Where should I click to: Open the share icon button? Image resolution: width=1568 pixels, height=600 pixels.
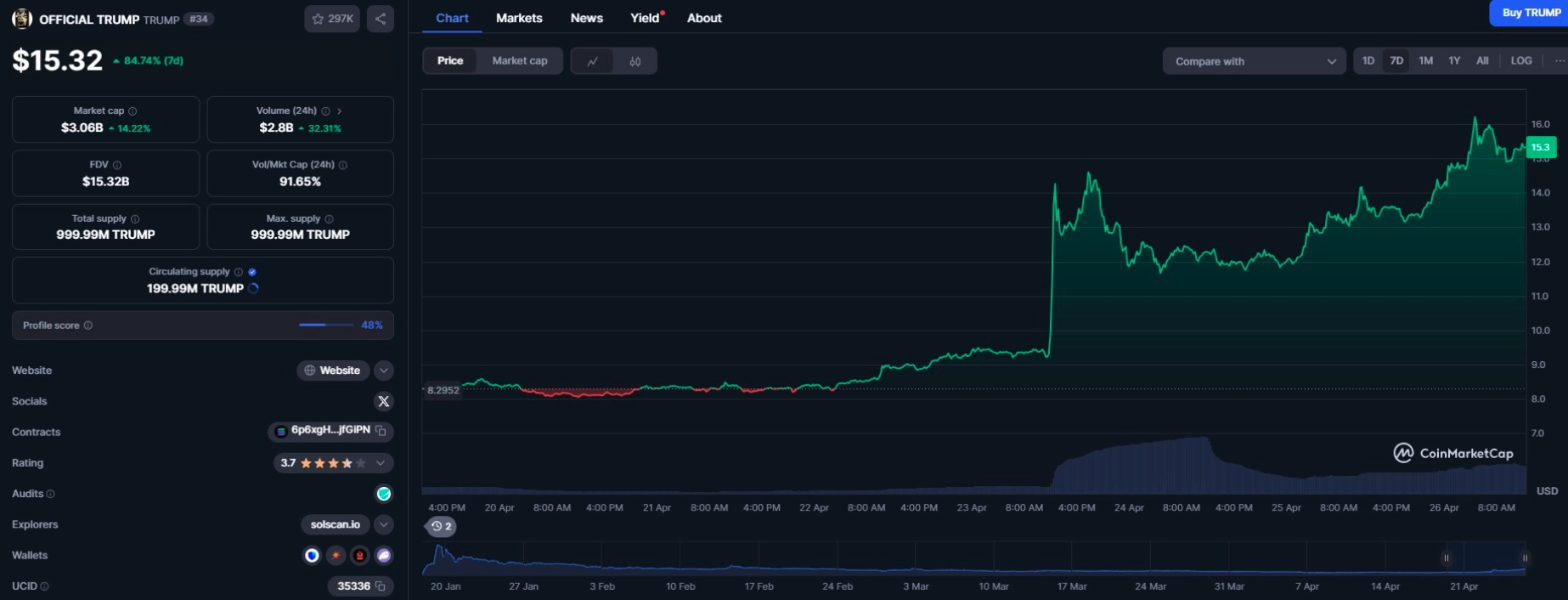coord(381,19)
